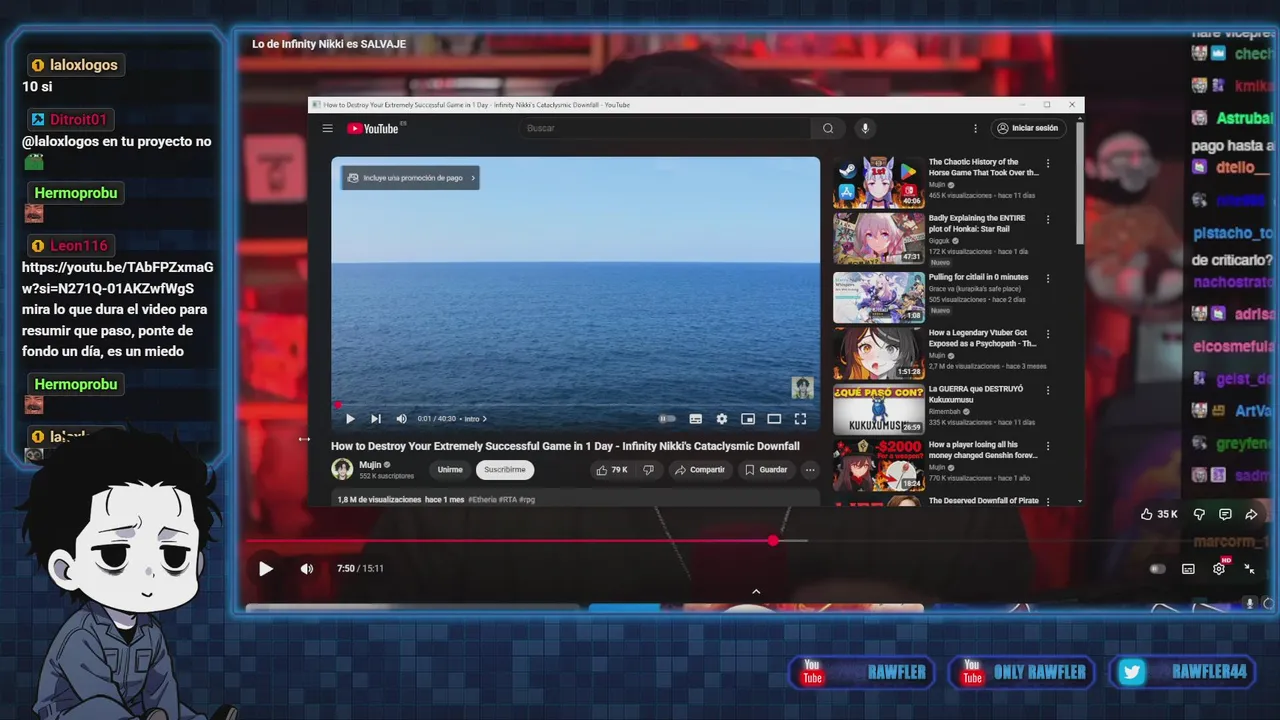Toggle subtitles in outer player

(1188, 569)
